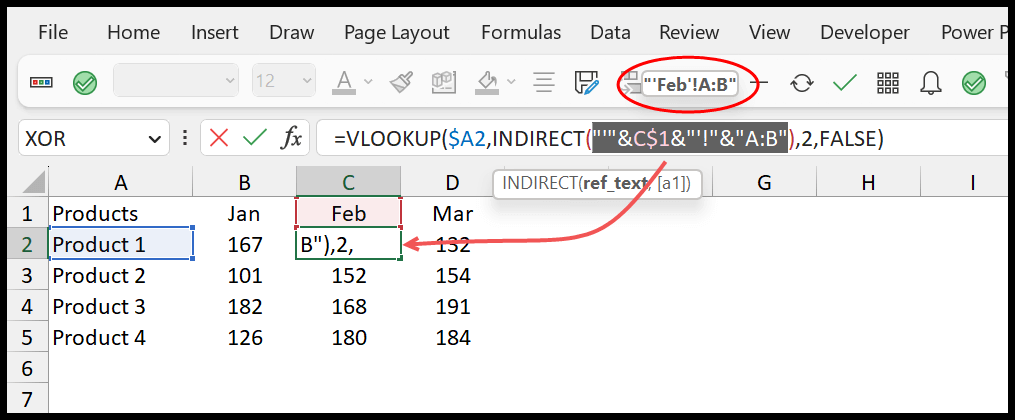Click the plain green check icon in toolbar
This screenshot has width=1015, height=420.
(845, 83)
